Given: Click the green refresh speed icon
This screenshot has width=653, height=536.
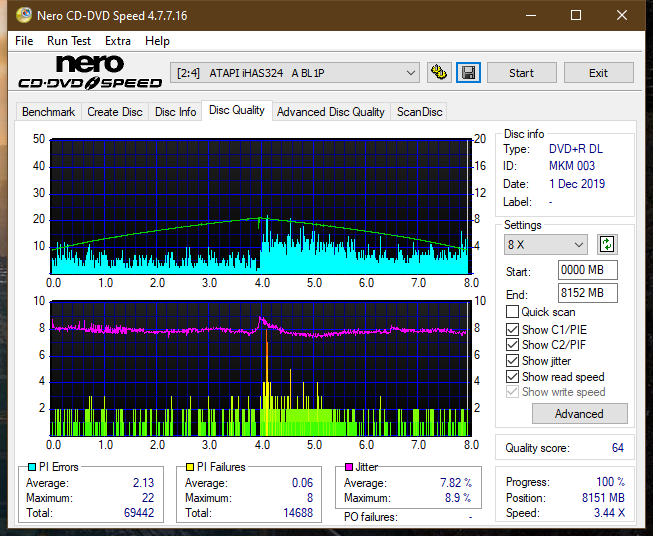Looking at the screenshot, I should 607,244.
